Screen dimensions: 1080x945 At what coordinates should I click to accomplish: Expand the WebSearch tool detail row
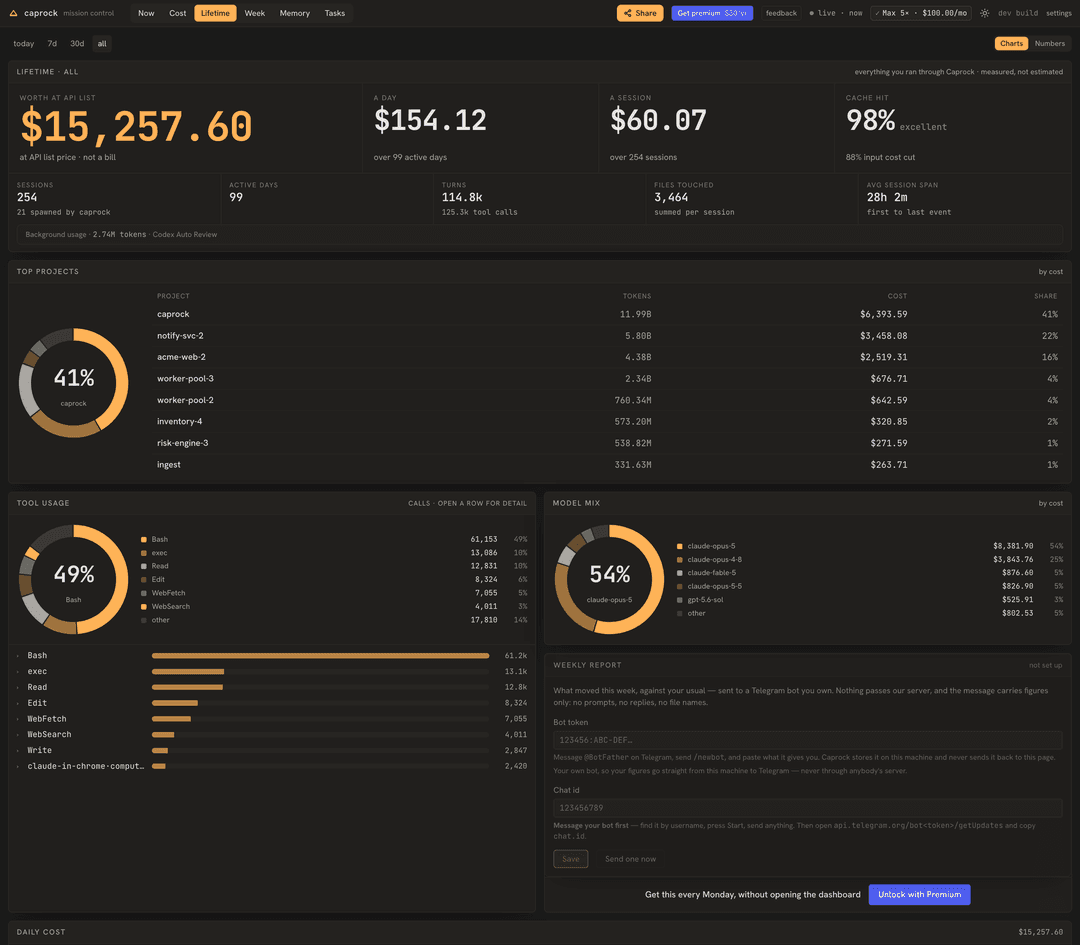(272, 735)
